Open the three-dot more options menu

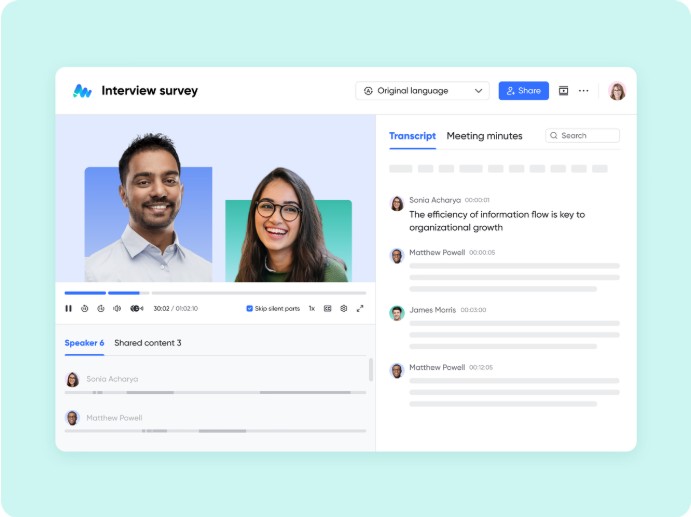point(584,91)
